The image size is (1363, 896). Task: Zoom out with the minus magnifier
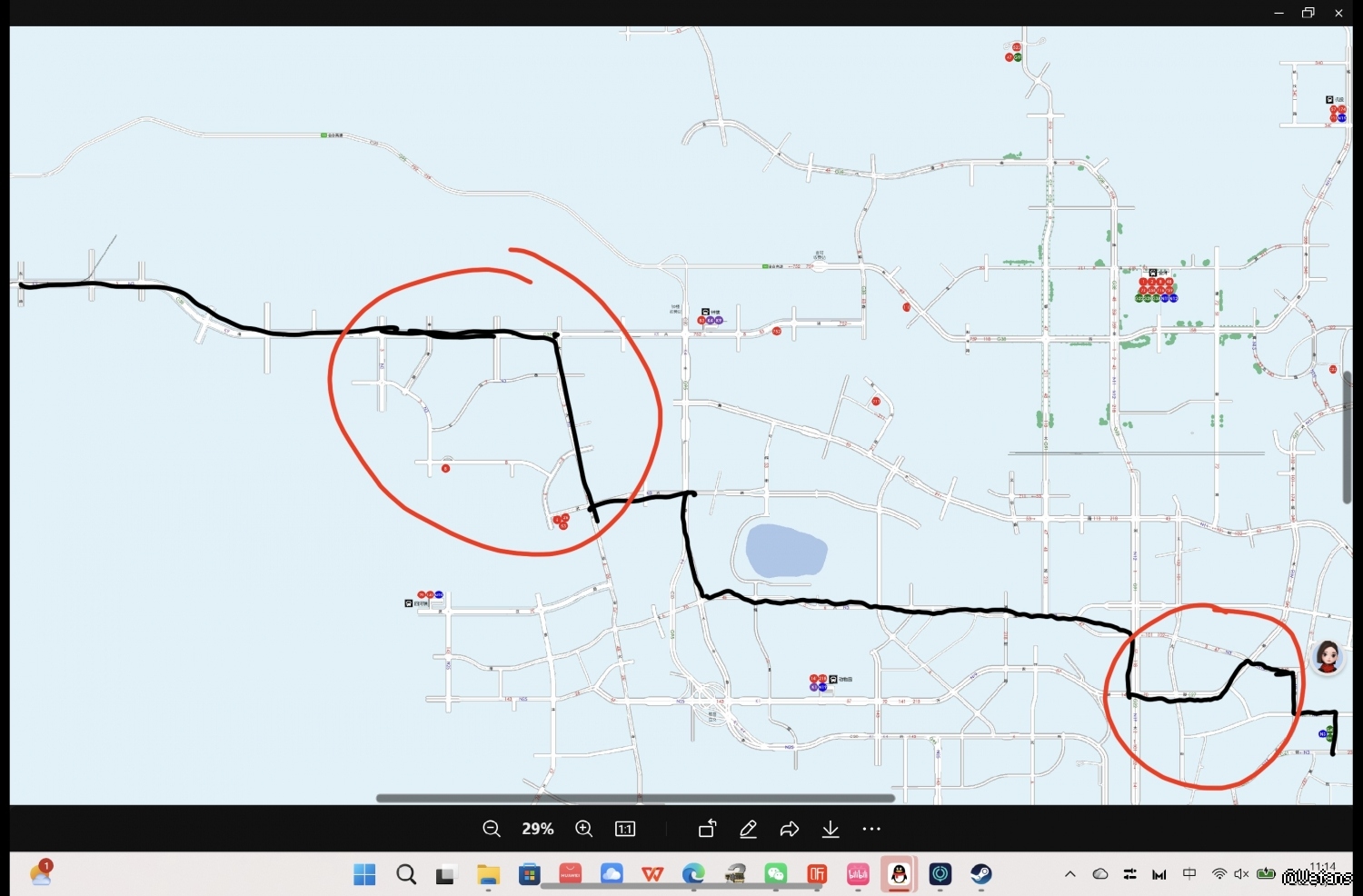tap(492, 829)
